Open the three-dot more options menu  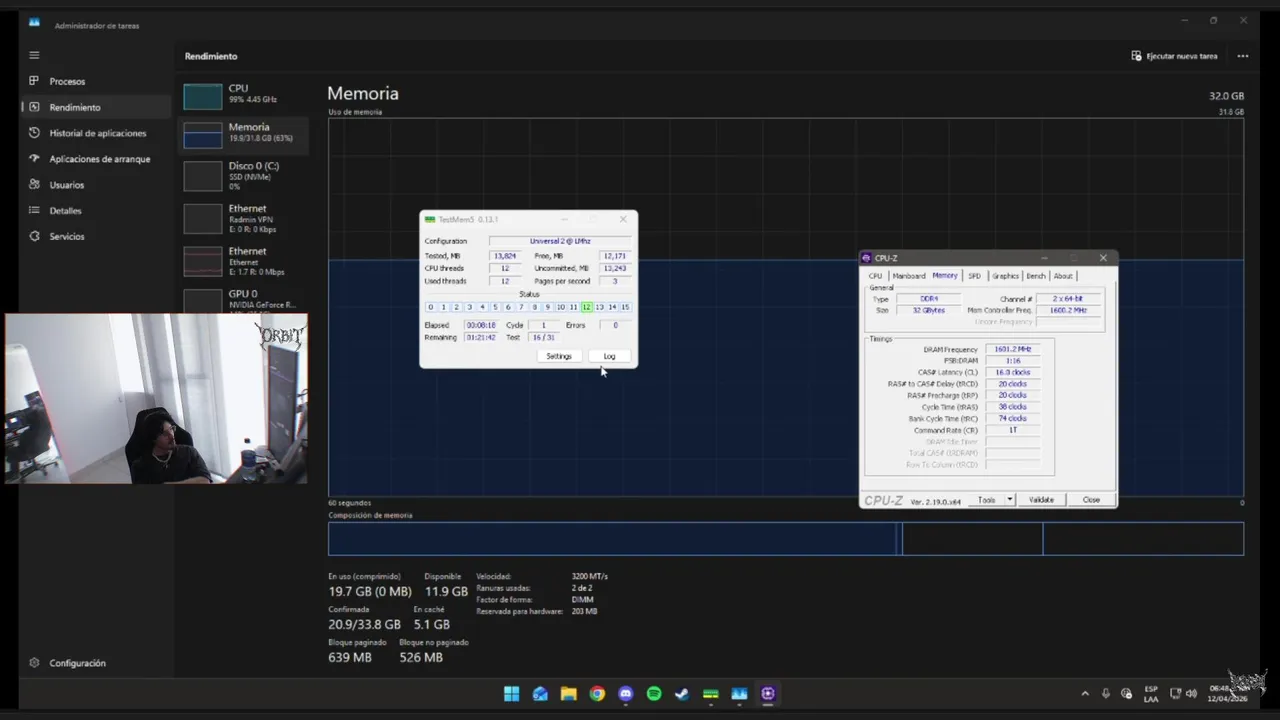[1243, 56]
